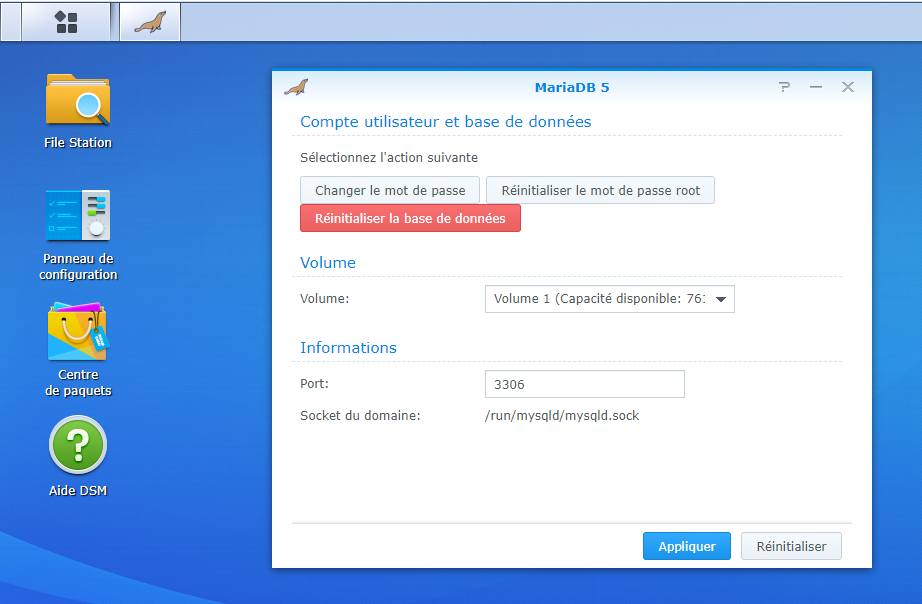This screenshot has height=604, width=922.
Task: Select the socket path /run/mysqld/mysqld.sock text
Action: coord(562,416)
